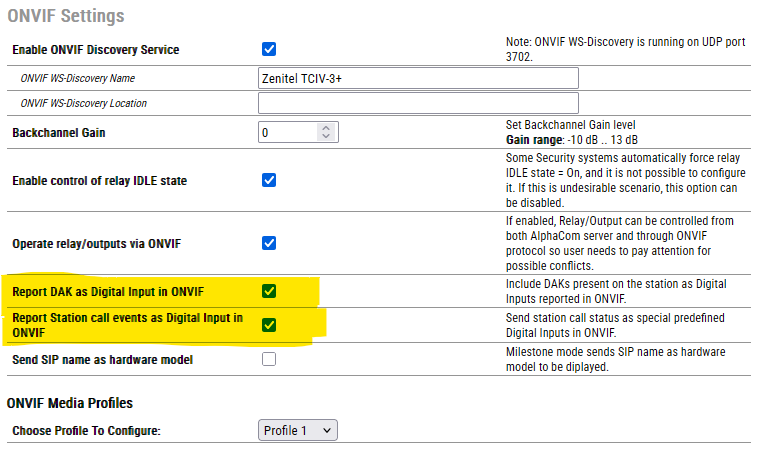Click the ONVIF Media Profiles heading
Screen dimensions: 767x452
[x=69, y=403]
